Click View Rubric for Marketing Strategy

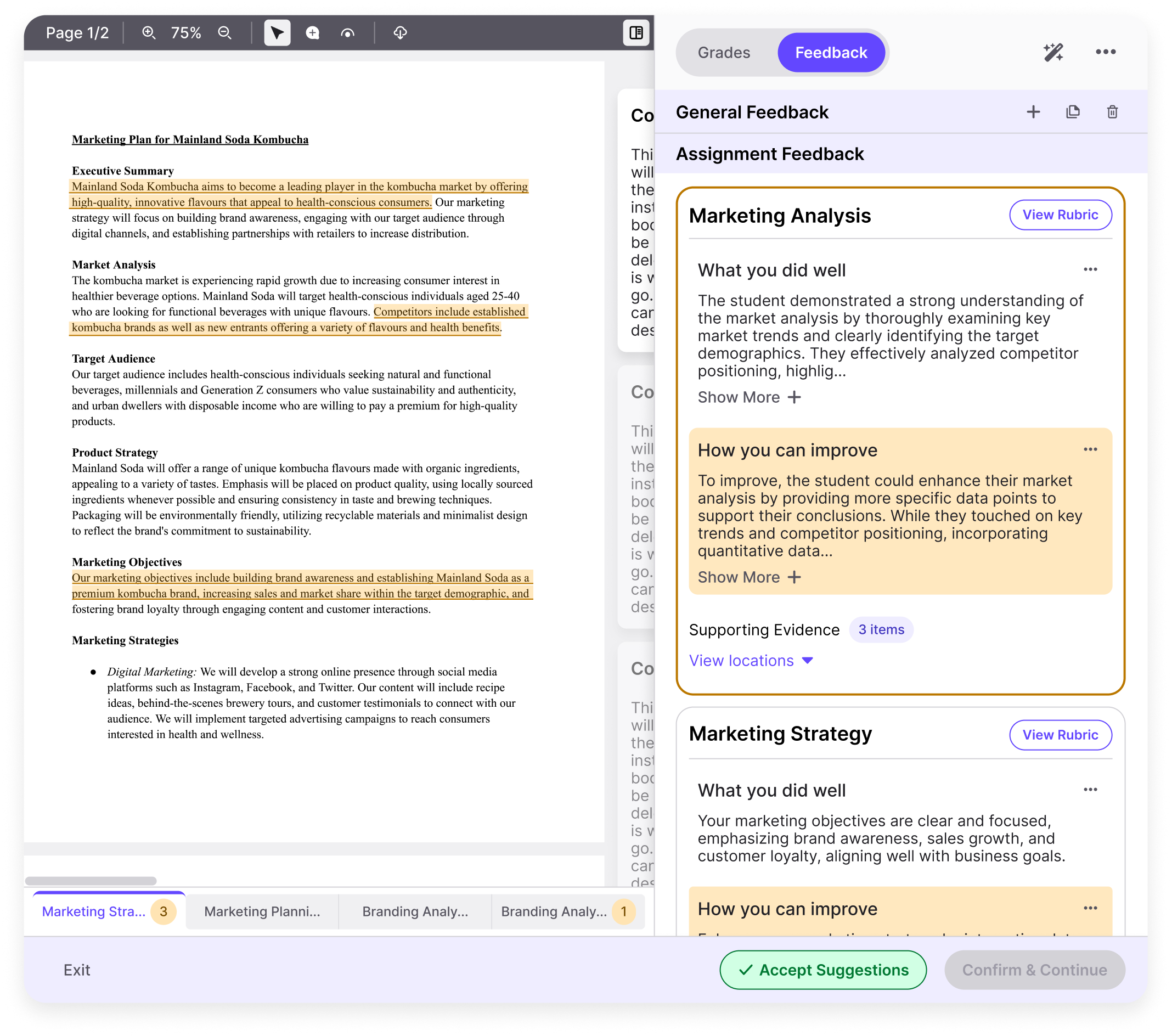(1060, 735)
